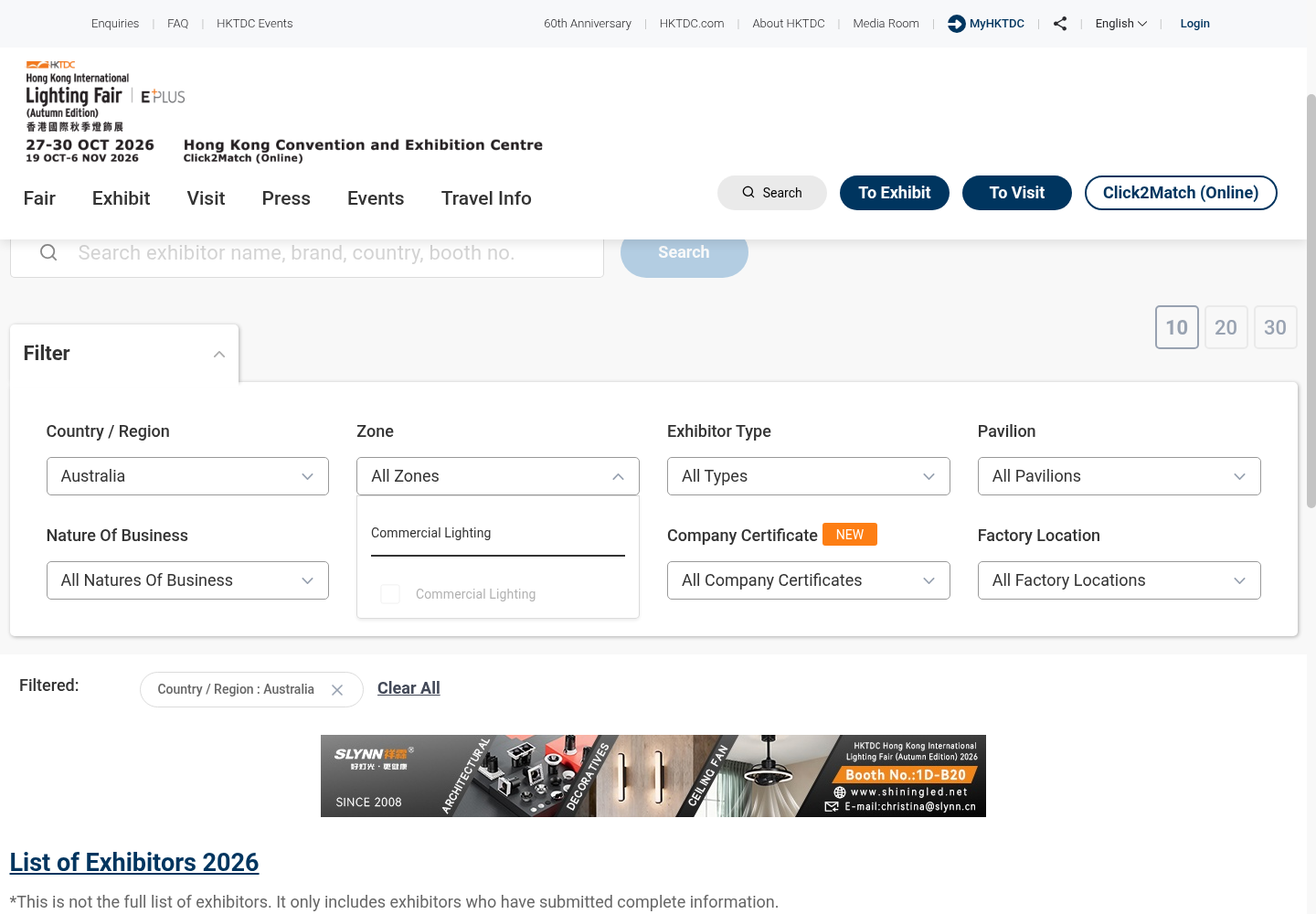Viewport: 1316px width, 914px height.
Task: Click the Clear All link
Action: 409,688
